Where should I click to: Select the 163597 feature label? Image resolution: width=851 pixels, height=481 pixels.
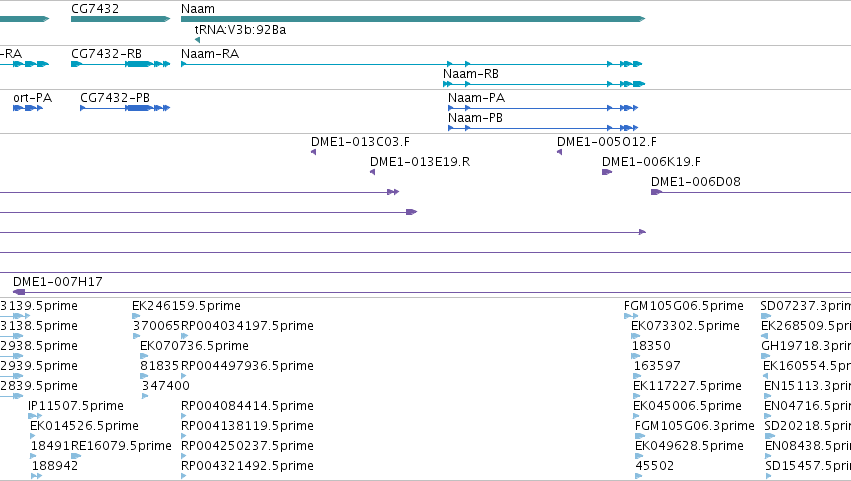657,366
